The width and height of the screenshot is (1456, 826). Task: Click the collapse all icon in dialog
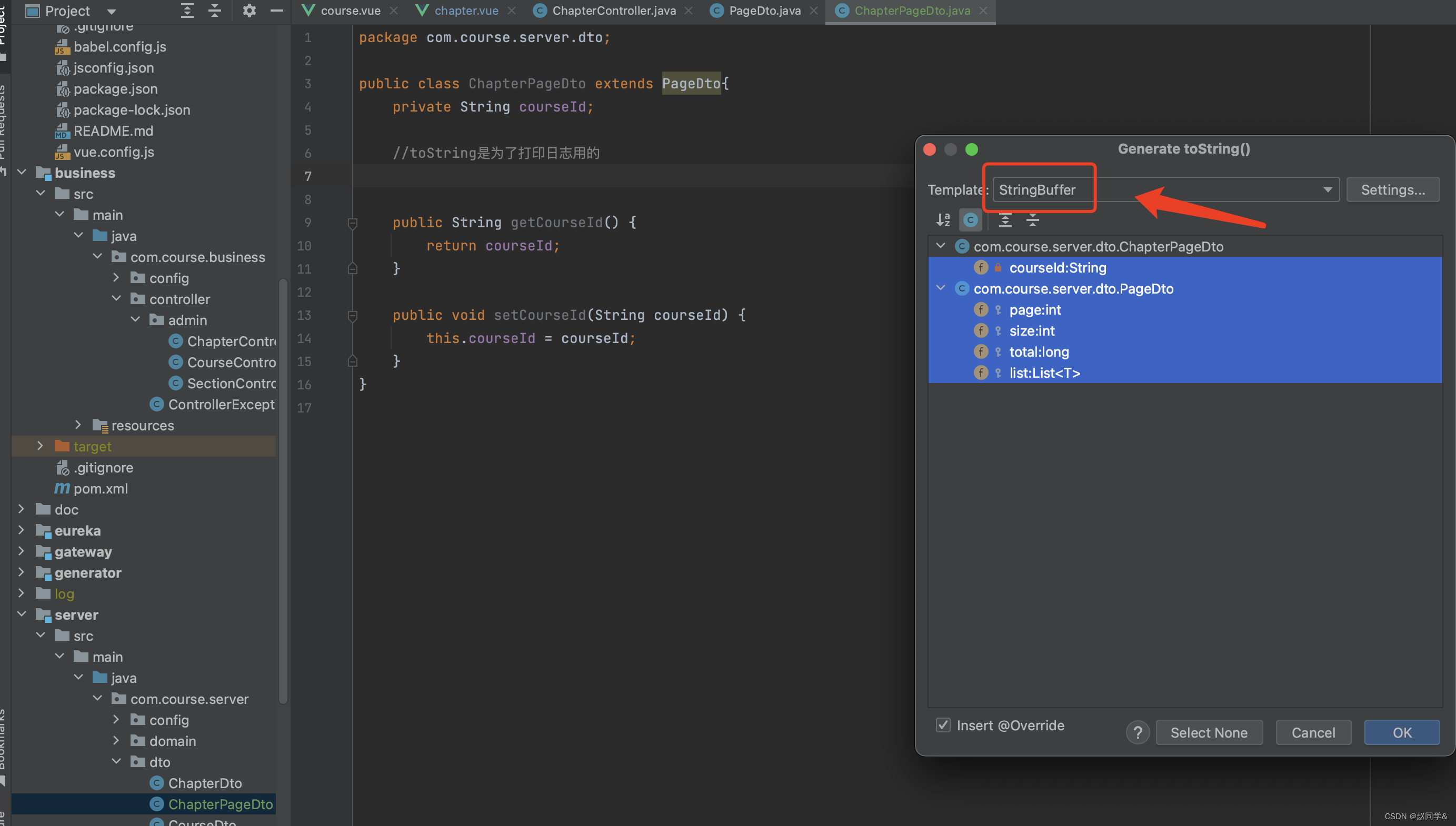click(x=1033, y=220)
